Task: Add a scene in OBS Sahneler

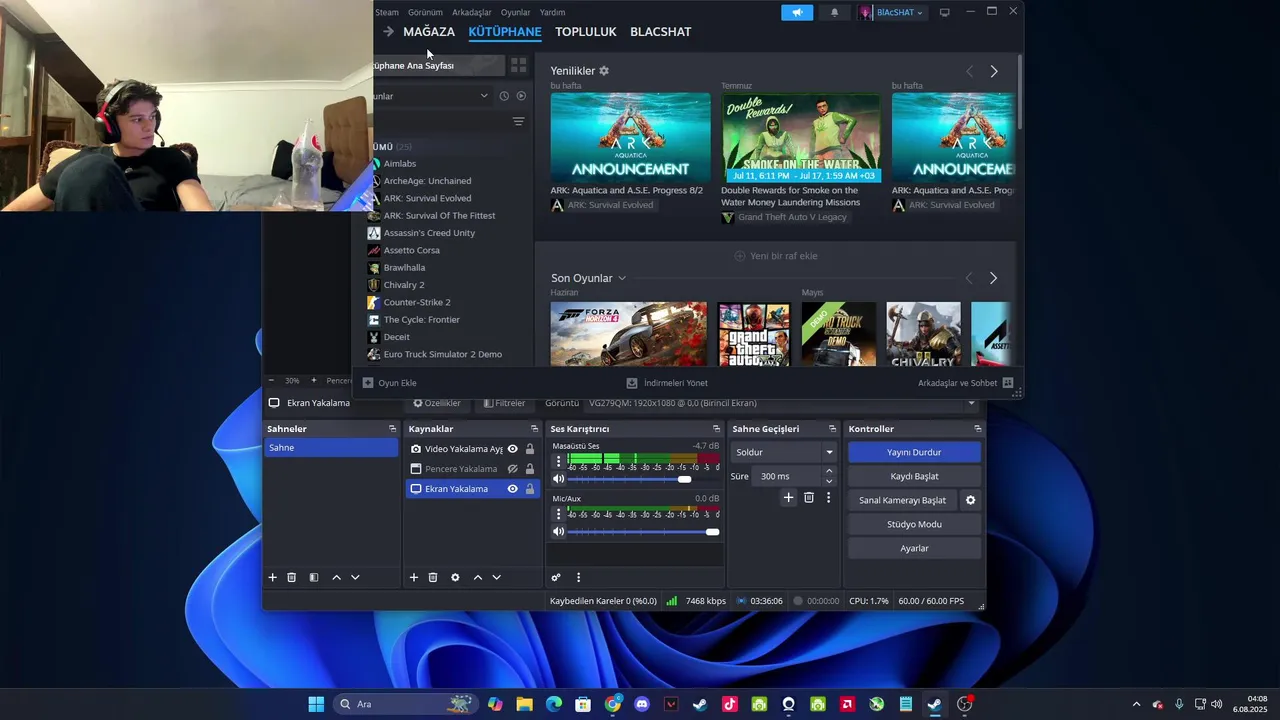Action: point(272,577)
